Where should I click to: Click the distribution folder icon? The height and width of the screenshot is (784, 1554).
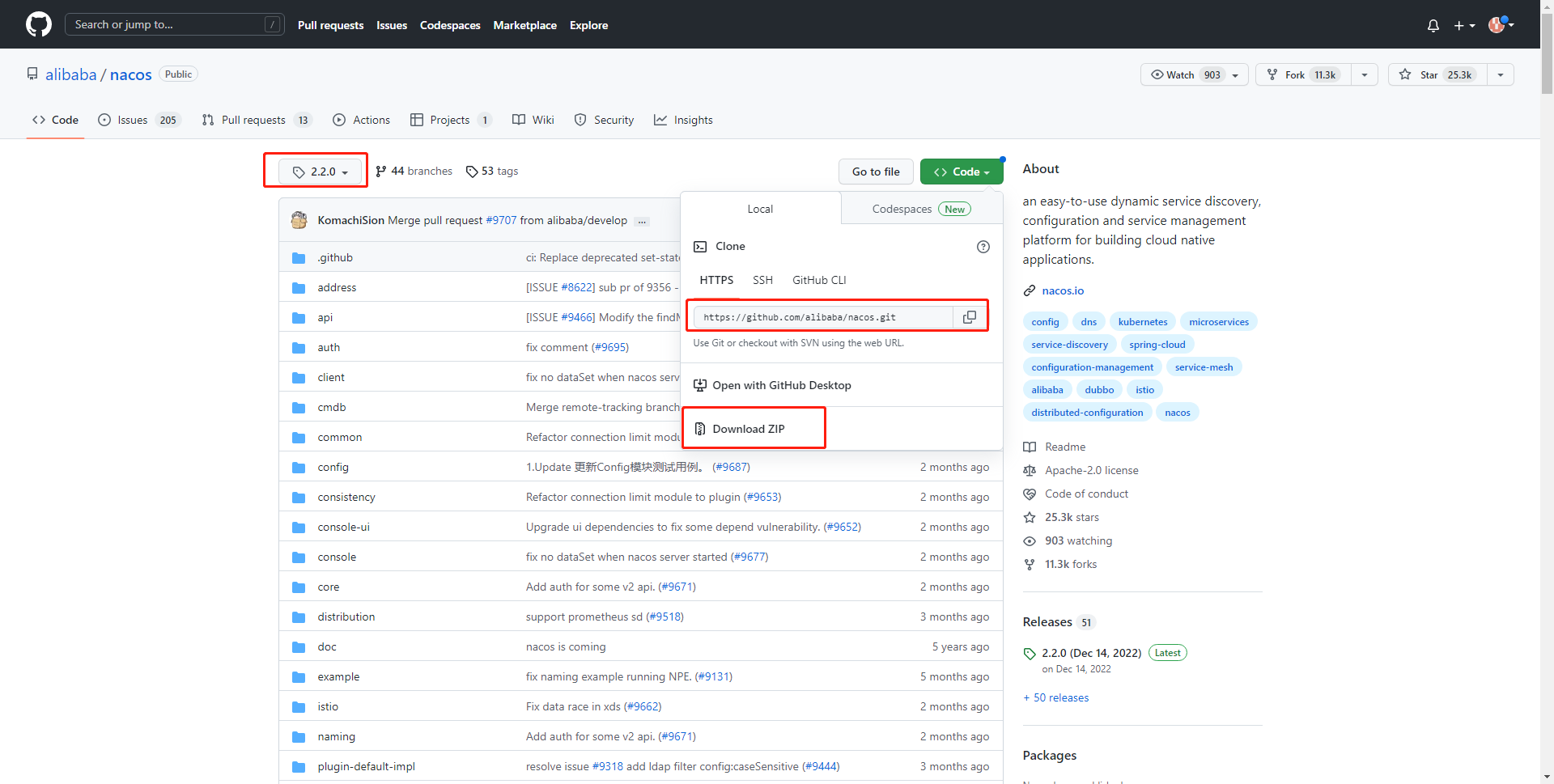299,617
